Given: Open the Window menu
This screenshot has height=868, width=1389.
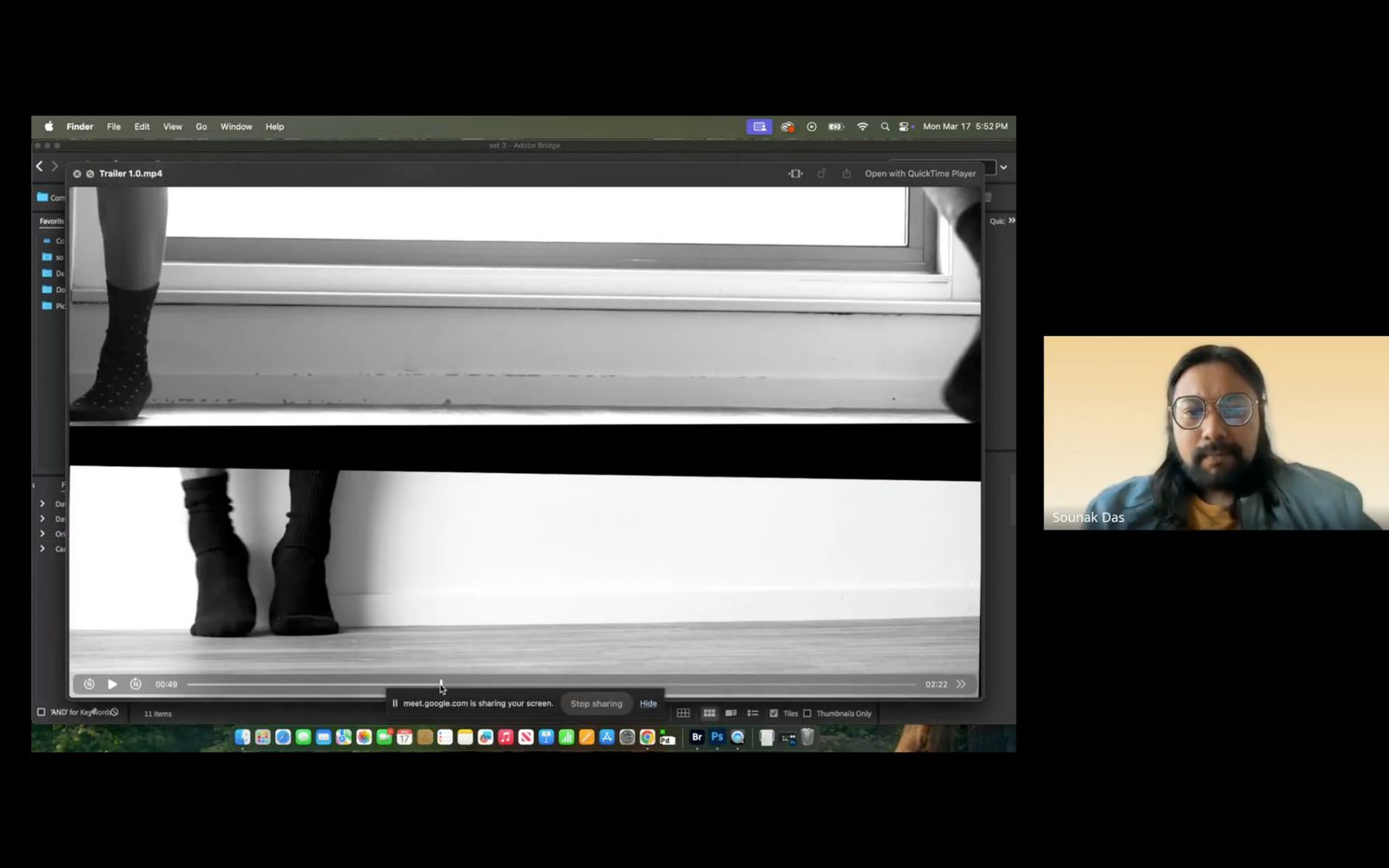Looking at the screenshot, I should tap(236, 127).
